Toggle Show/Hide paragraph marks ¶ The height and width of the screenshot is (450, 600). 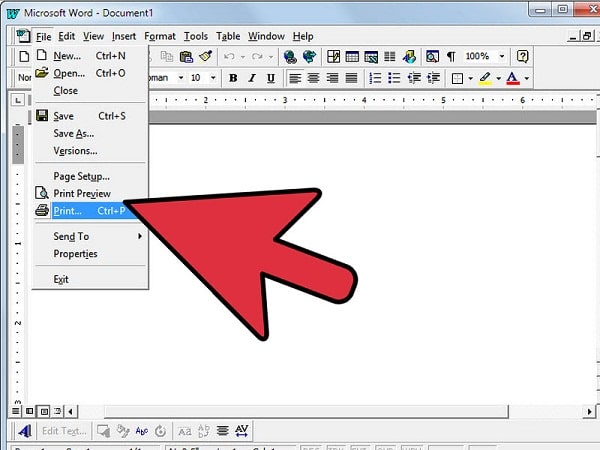(x=451, y=57)
